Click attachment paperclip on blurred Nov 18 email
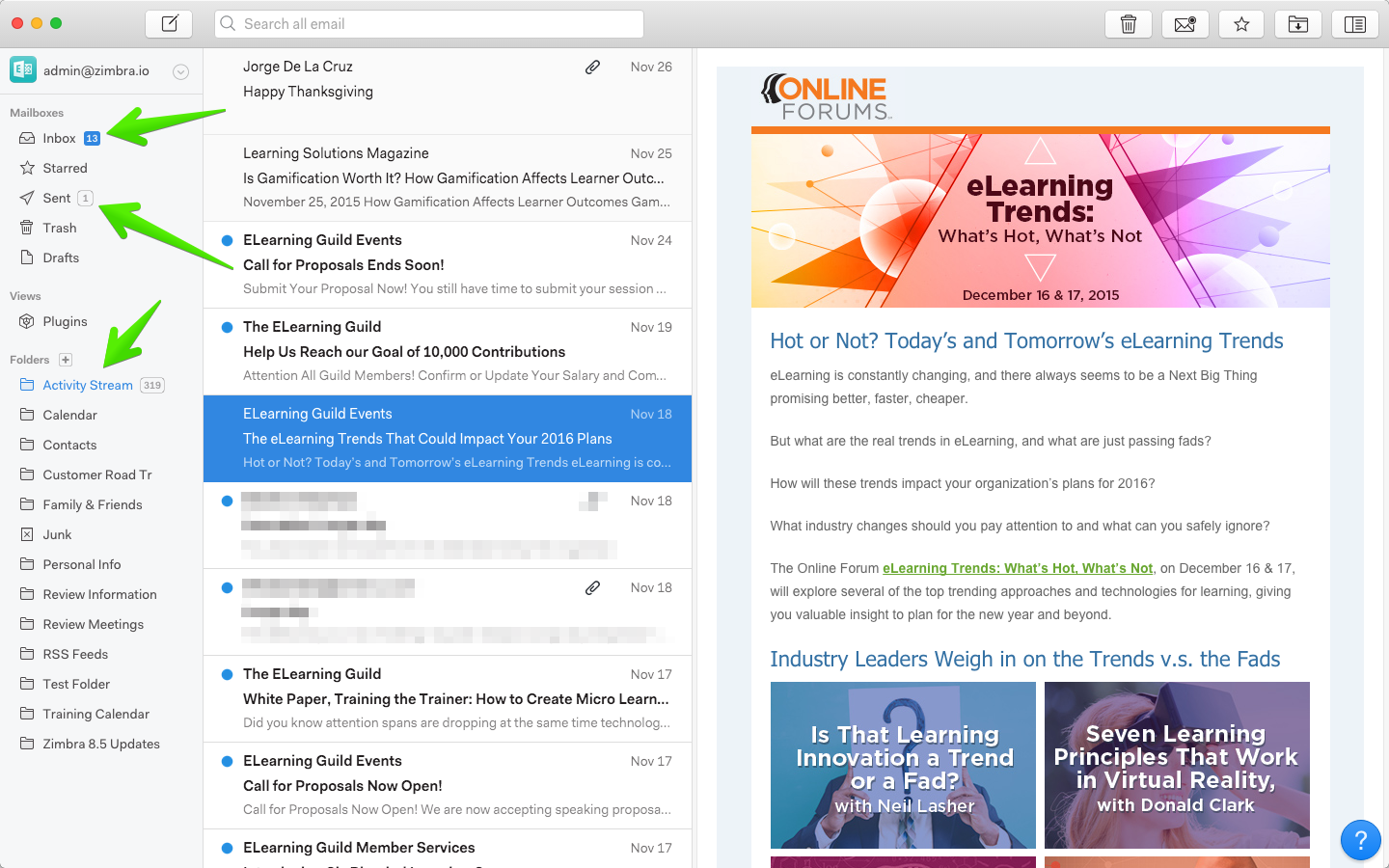Image resolution: width=1389 pixels, height=868 pixels. 593,587
